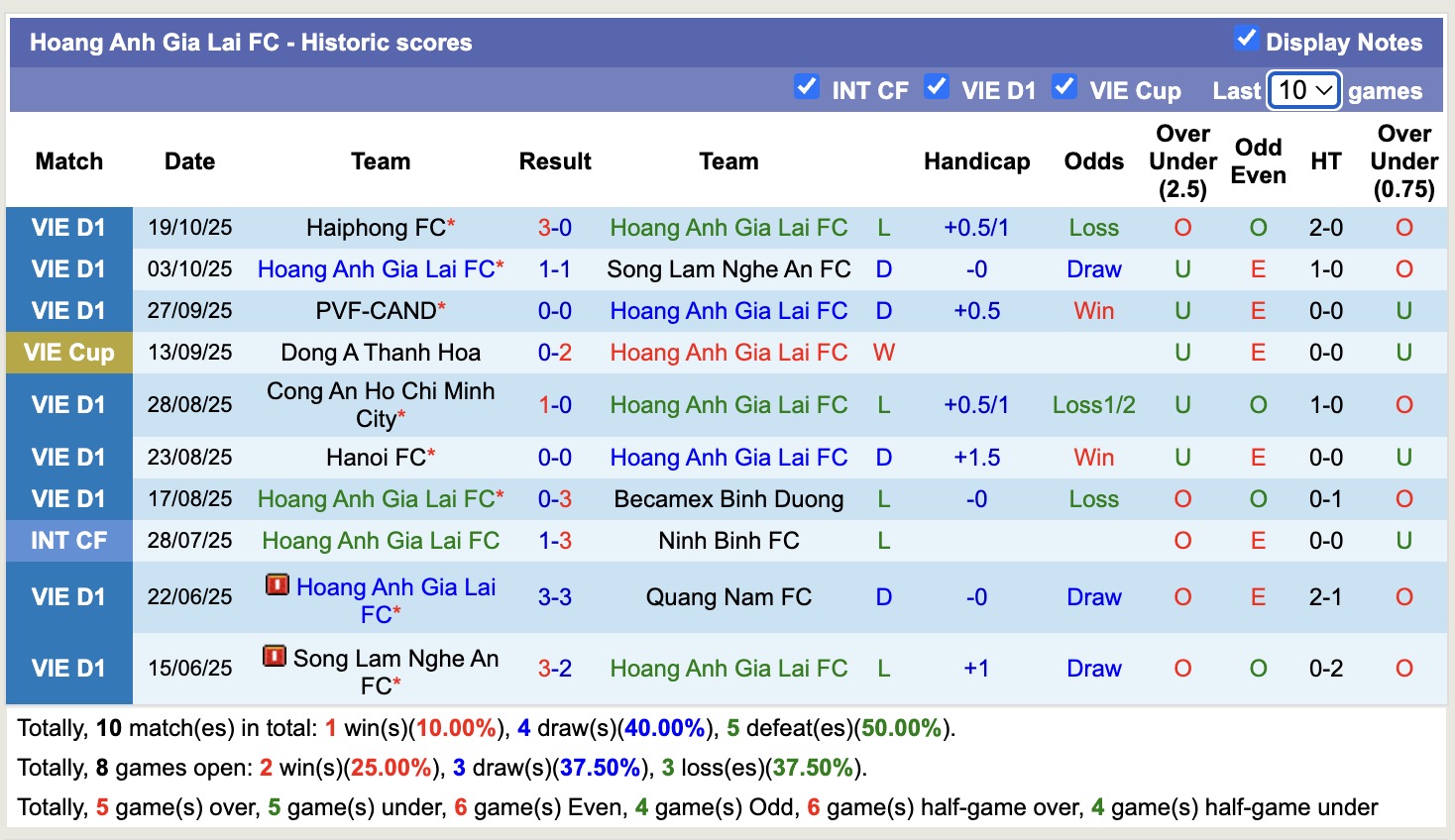Open the Haiphong FC team link
This screenshot has height=840, width=1455.
(x=375, y=227)
